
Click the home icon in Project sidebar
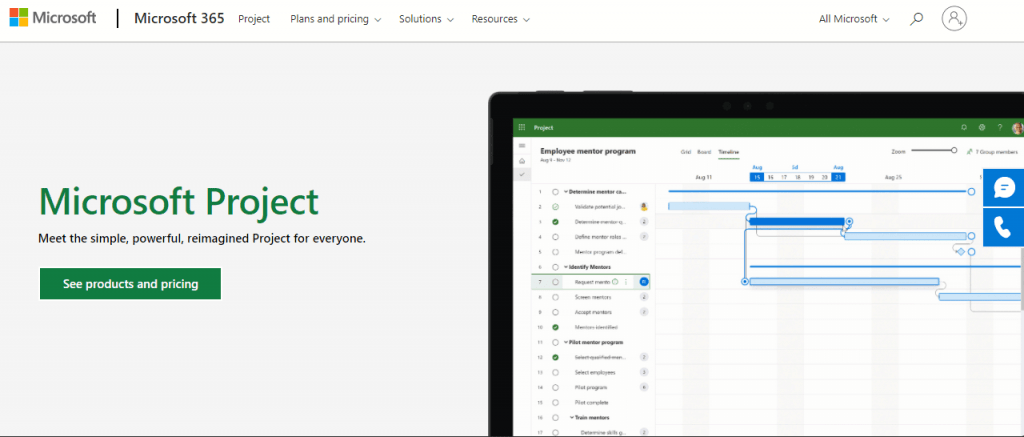click(522, 160)
